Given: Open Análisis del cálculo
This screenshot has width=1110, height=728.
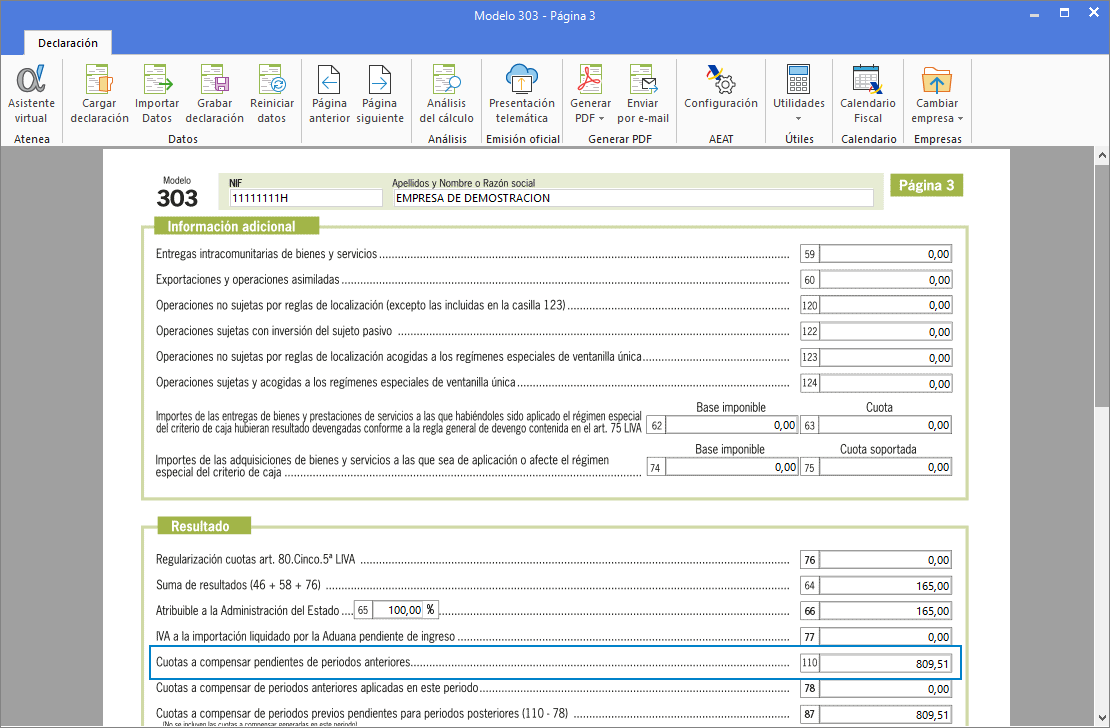Looking at the screenshot, I should coord(447,94).
